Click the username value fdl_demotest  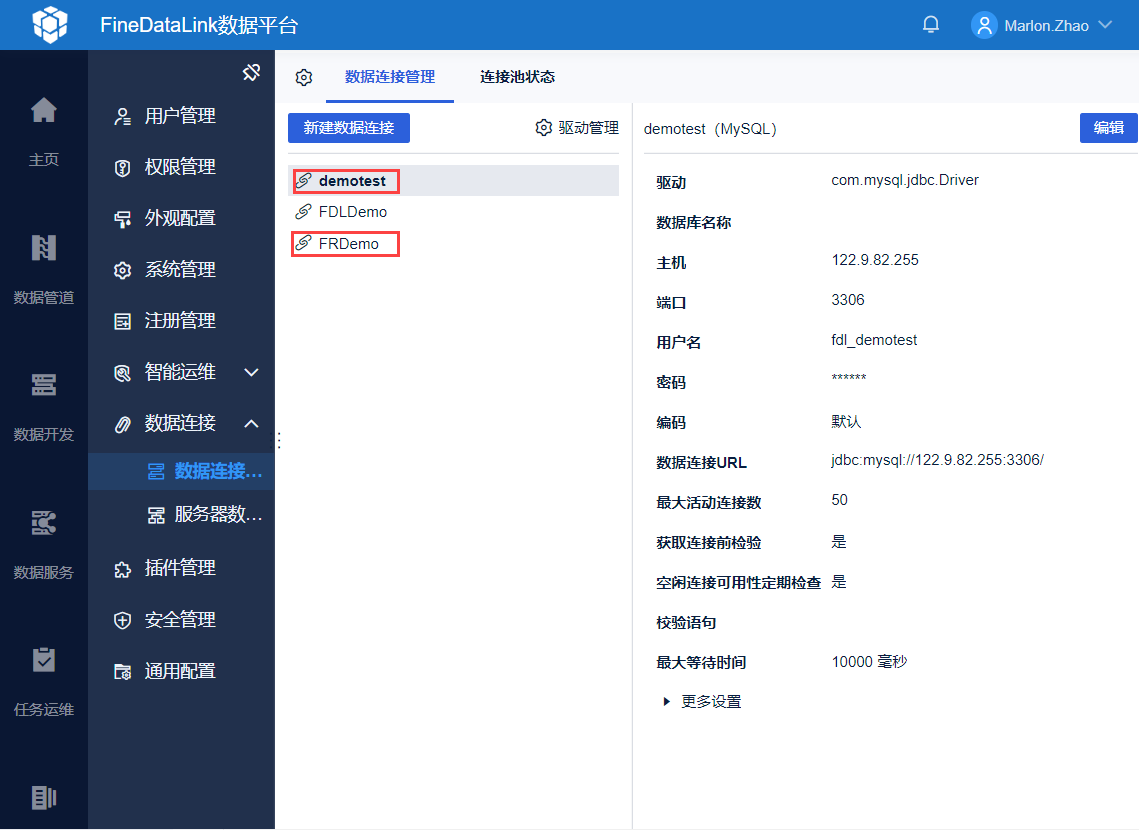coord(874,340)
